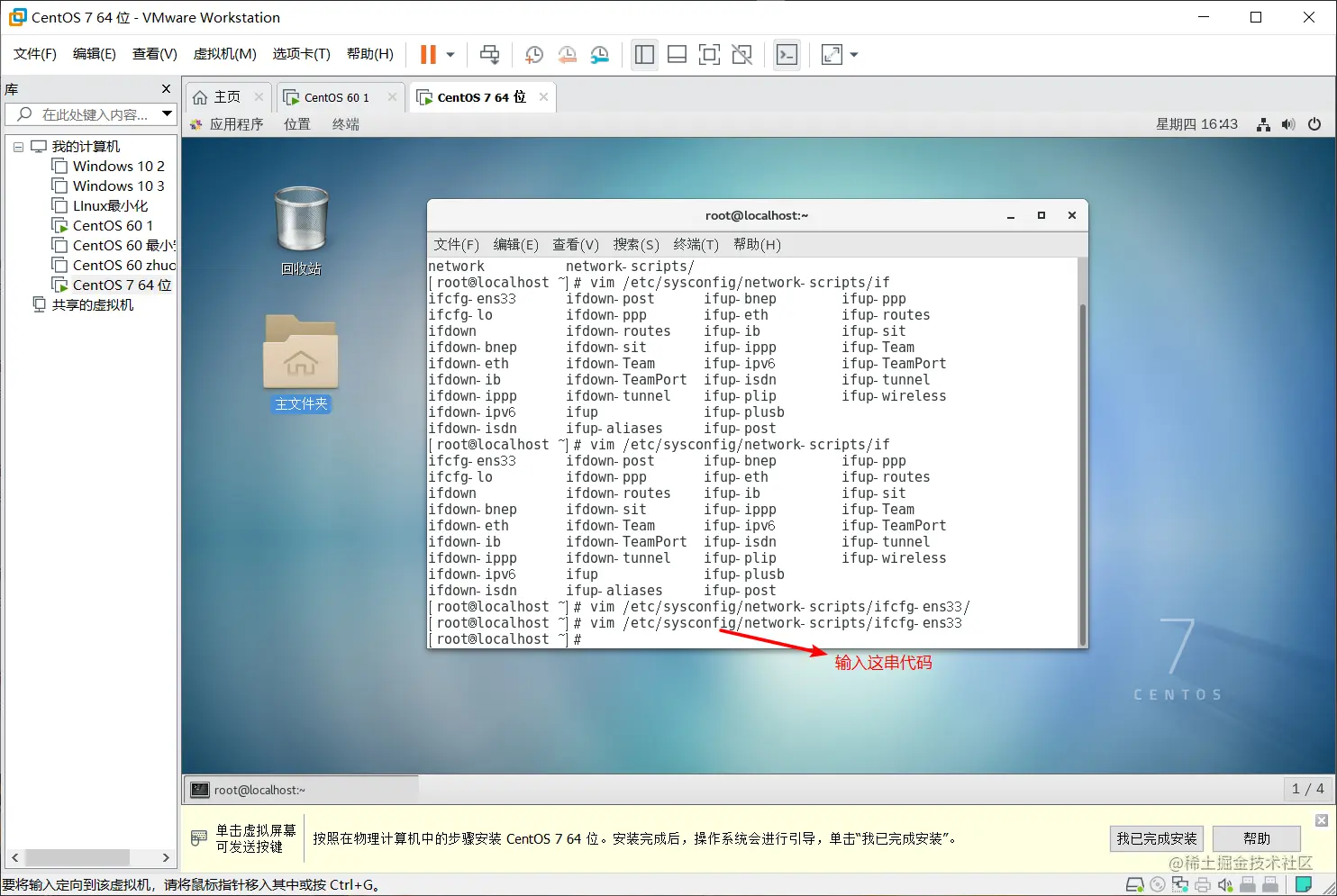Select CentOS 7 64 位 in the library tree

coord(112,285)
